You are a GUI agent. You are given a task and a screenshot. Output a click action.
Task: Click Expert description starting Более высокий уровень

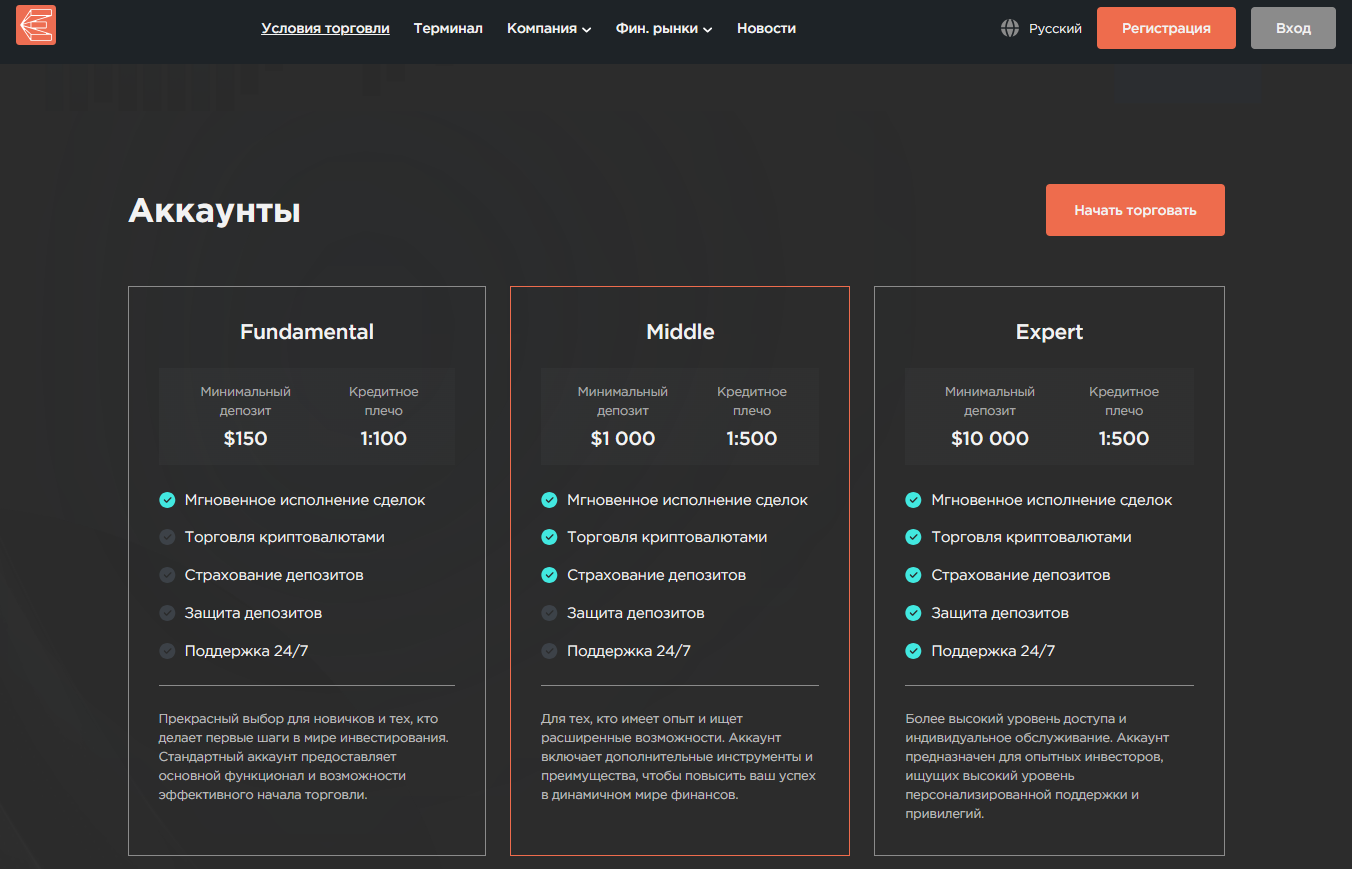coord(1037,766)
